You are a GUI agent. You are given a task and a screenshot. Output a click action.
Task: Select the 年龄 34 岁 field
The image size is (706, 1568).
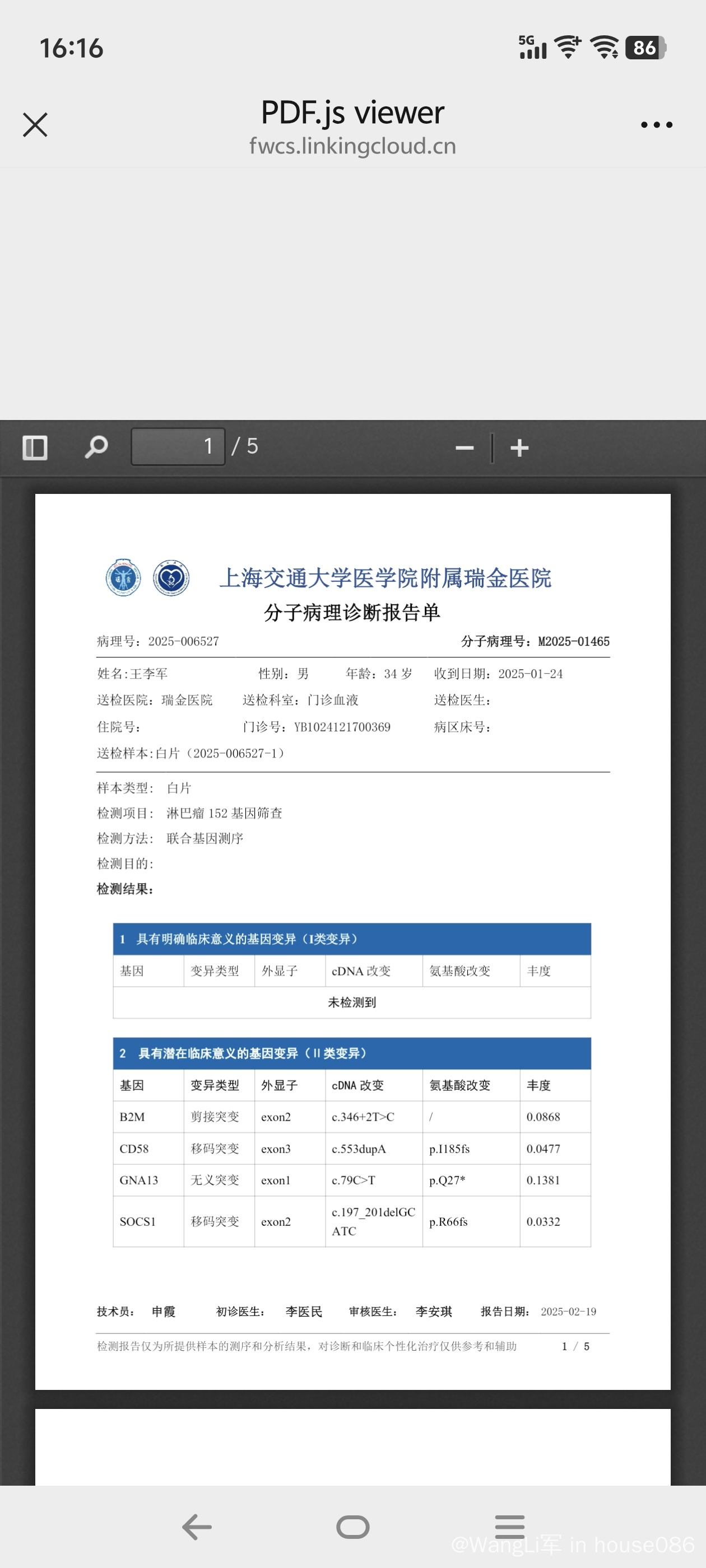379,674
